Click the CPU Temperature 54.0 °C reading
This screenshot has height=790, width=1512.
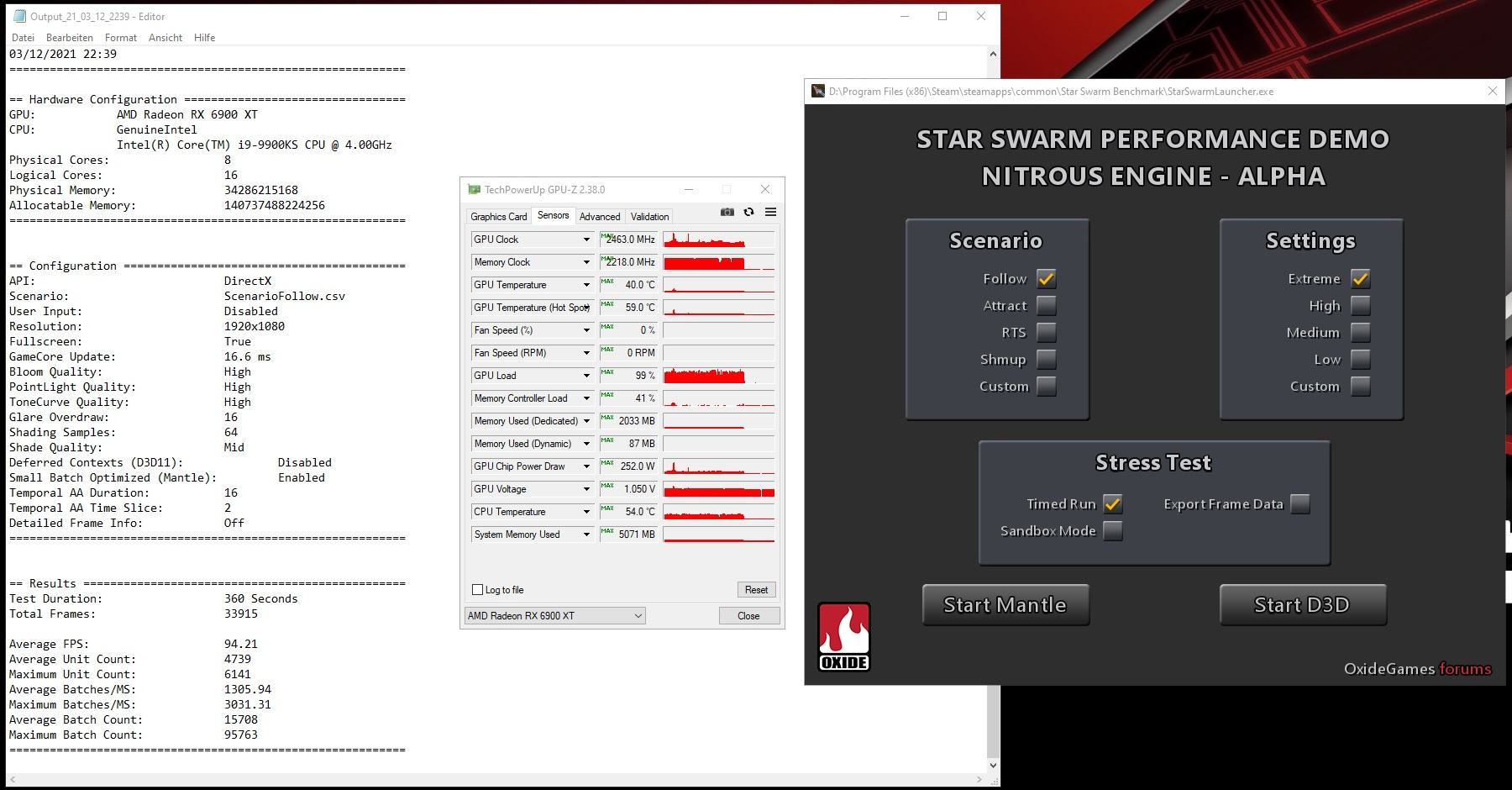click(629, 512)
